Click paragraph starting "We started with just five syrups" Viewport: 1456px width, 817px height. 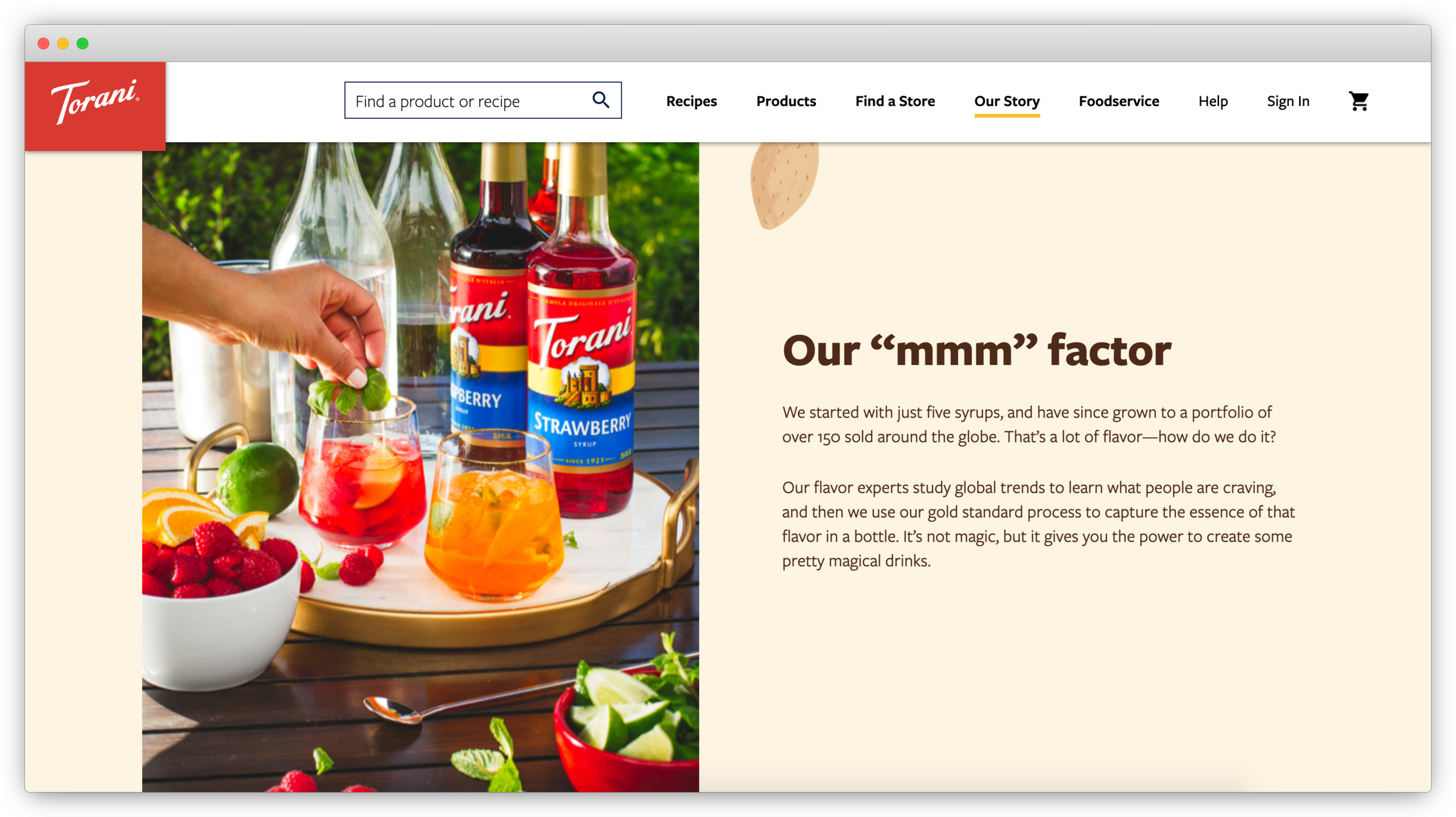pyautogui.click(x=1029, y=425)
